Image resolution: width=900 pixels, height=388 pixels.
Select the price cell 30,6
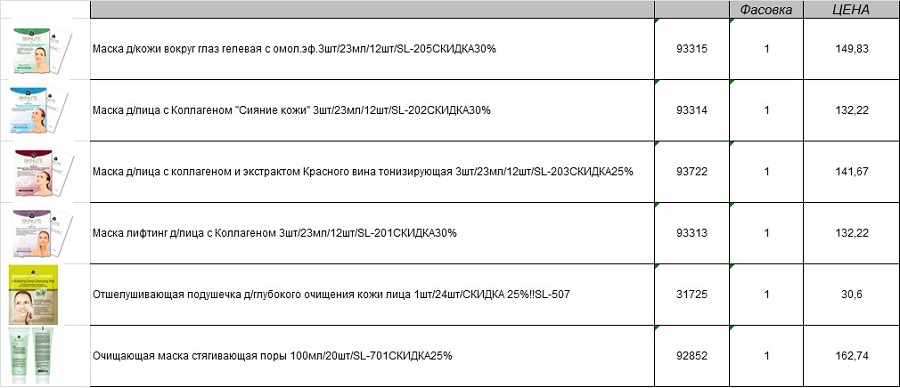point(851,294)
